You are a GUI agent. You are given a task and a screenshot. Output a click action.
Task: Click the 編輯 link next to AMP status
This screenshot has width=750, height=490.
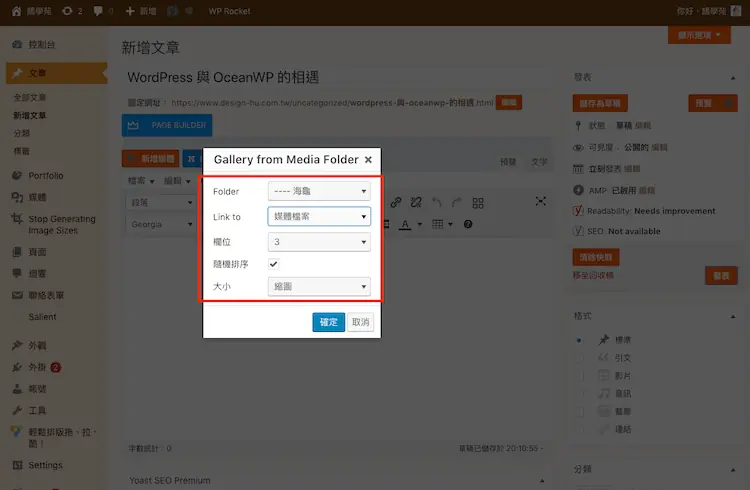pos(647,190)
